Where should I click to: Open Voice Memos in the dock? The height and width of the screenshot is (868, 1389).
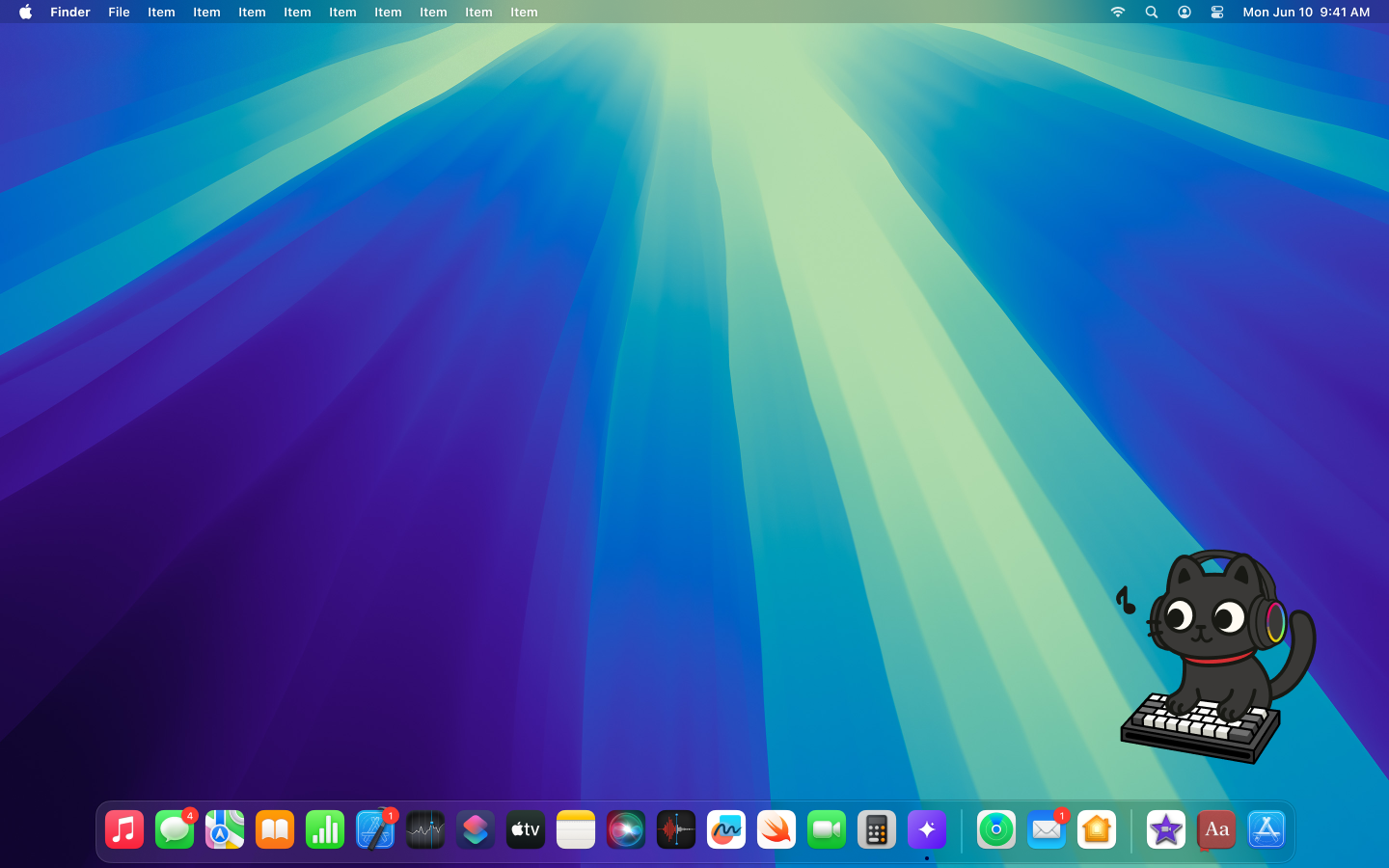[x=676, y=829]
